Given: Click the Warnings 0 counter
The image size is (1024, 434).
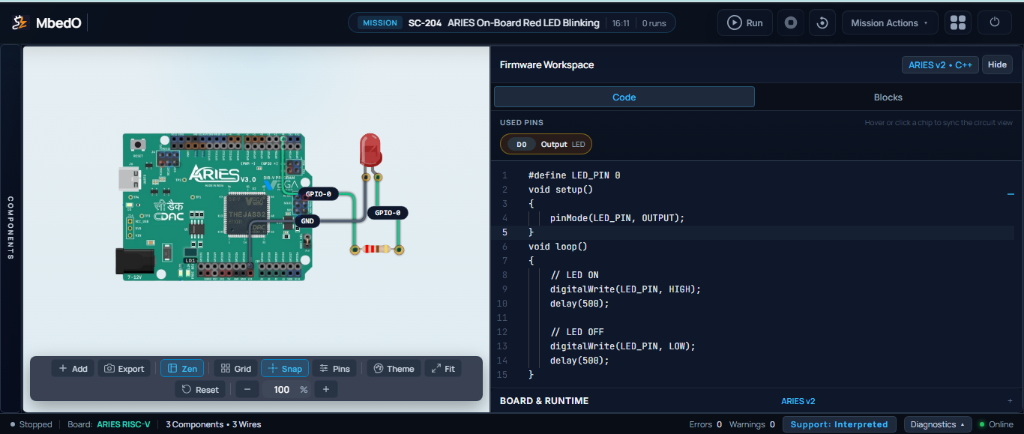Looking at the screenshot, I should (x=752, y=424).
